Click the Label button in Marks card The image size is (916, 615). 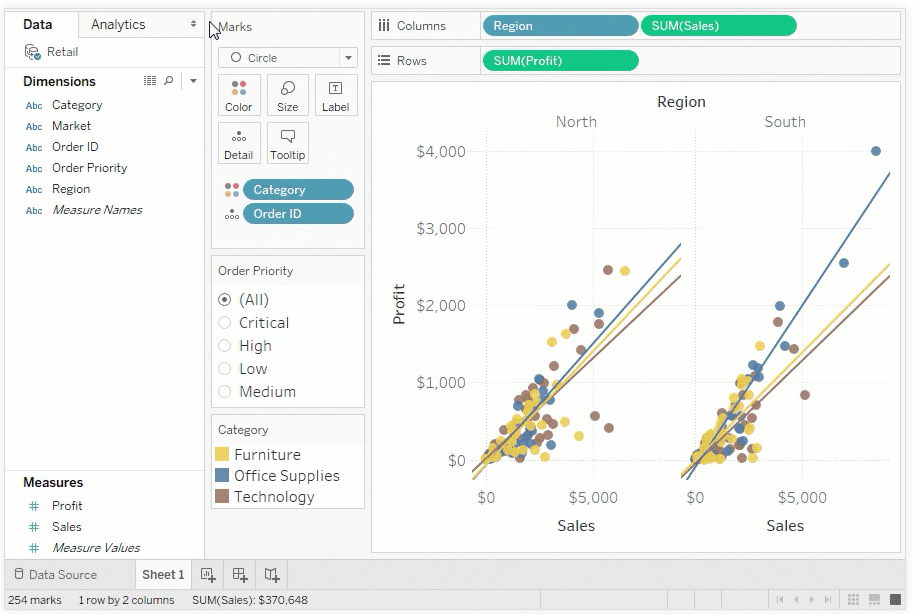(336, 95)
